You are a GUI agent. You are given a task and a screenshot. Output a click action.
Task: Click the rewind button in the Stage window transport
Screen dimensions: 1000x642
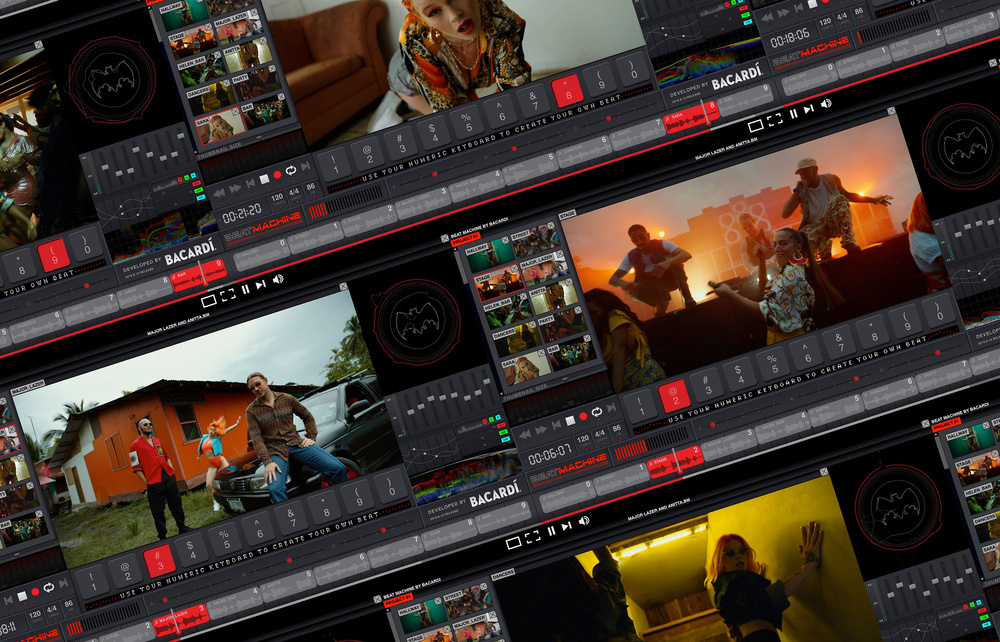coord(525,434)
